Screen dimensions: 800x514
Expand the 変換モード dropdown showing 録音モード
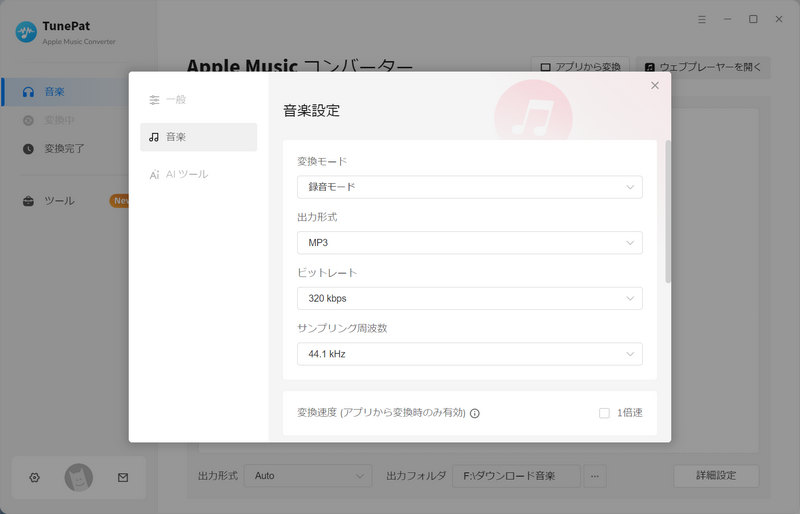tap(469, 187)
